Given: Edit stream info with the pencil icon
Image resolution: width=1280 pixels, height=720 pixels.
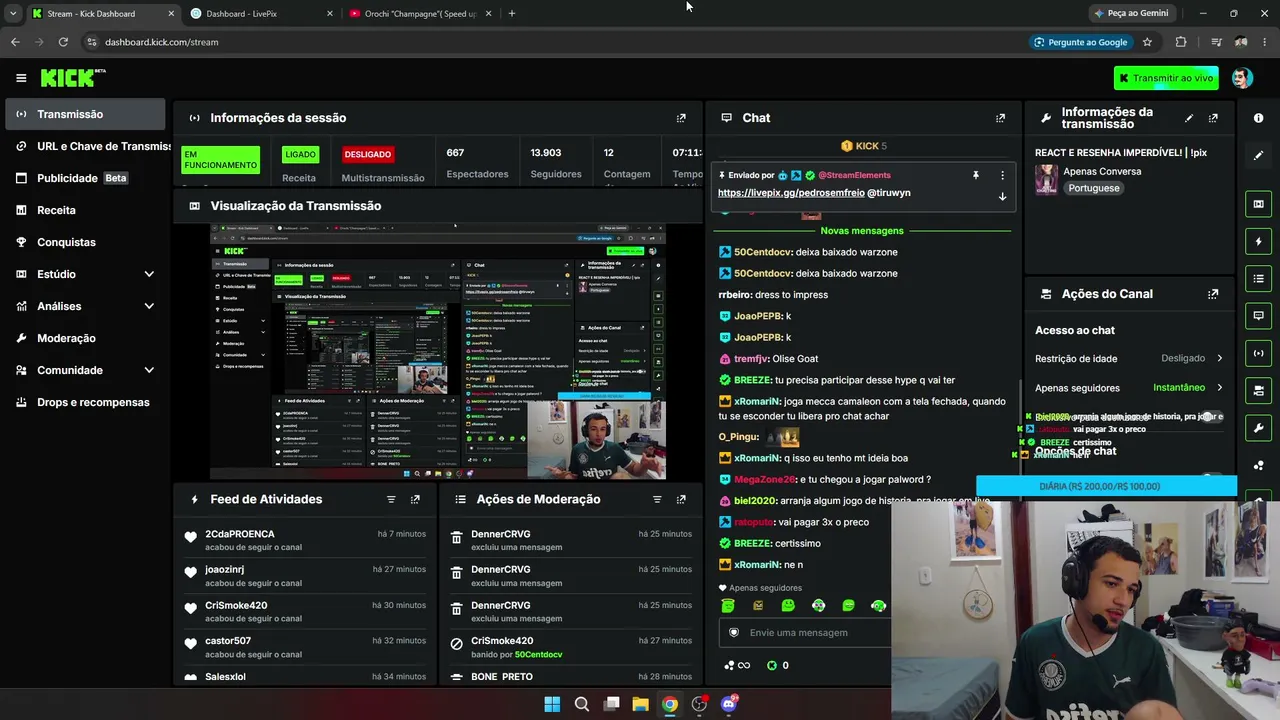Looking at the screenshot, I should [x=1189, y=118].
